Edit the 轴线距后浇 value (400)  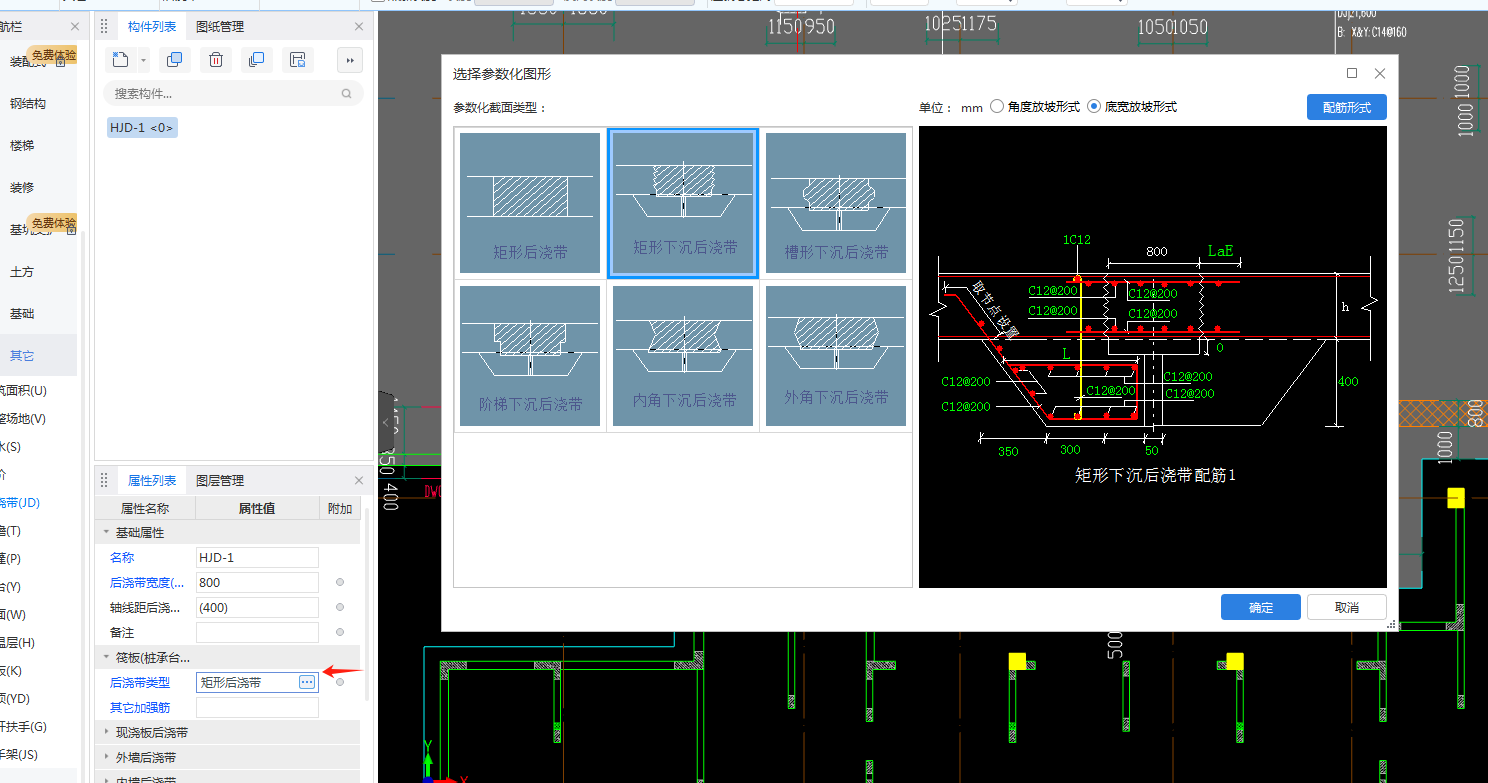(257, 608)
